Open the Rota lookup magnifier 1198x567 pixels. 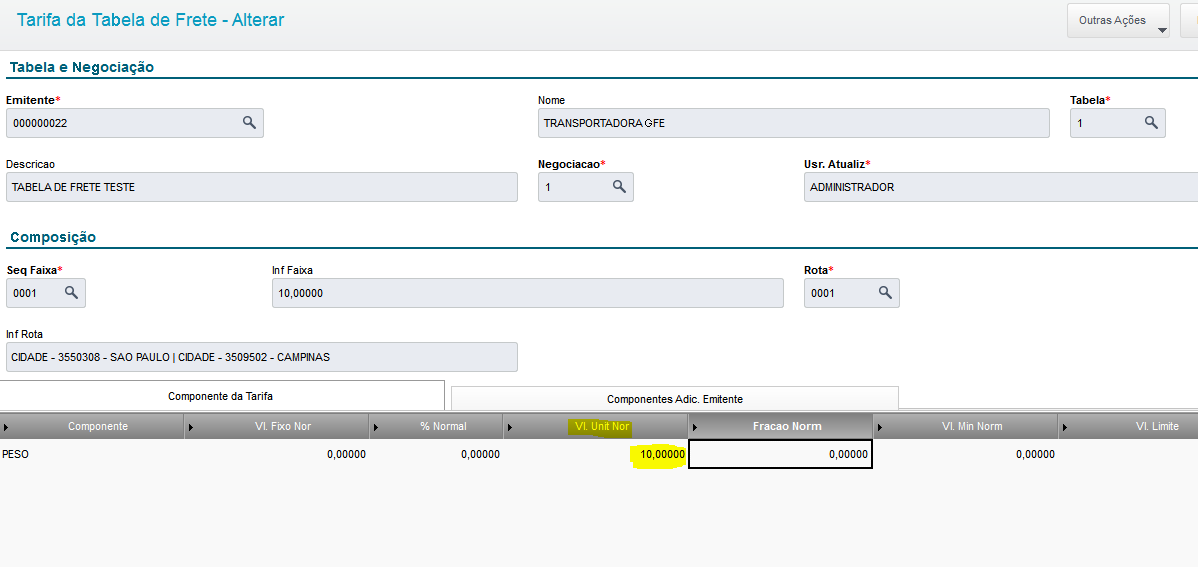[885, 293]
